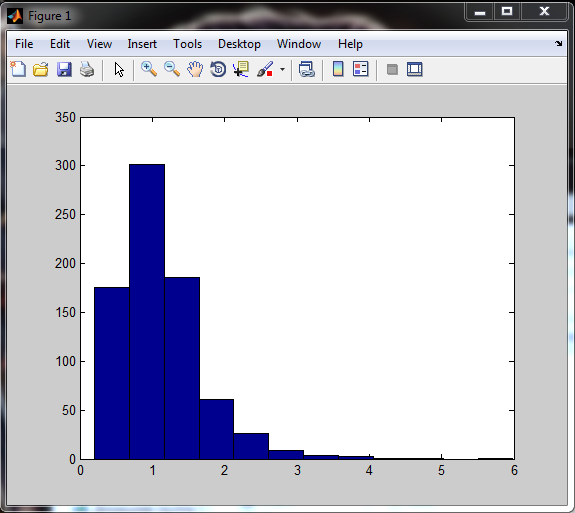Image resolution: width=575 pixels, height=513 pixels.
Task: Click the y-axis label 200
Action: (x=65, y=263)
